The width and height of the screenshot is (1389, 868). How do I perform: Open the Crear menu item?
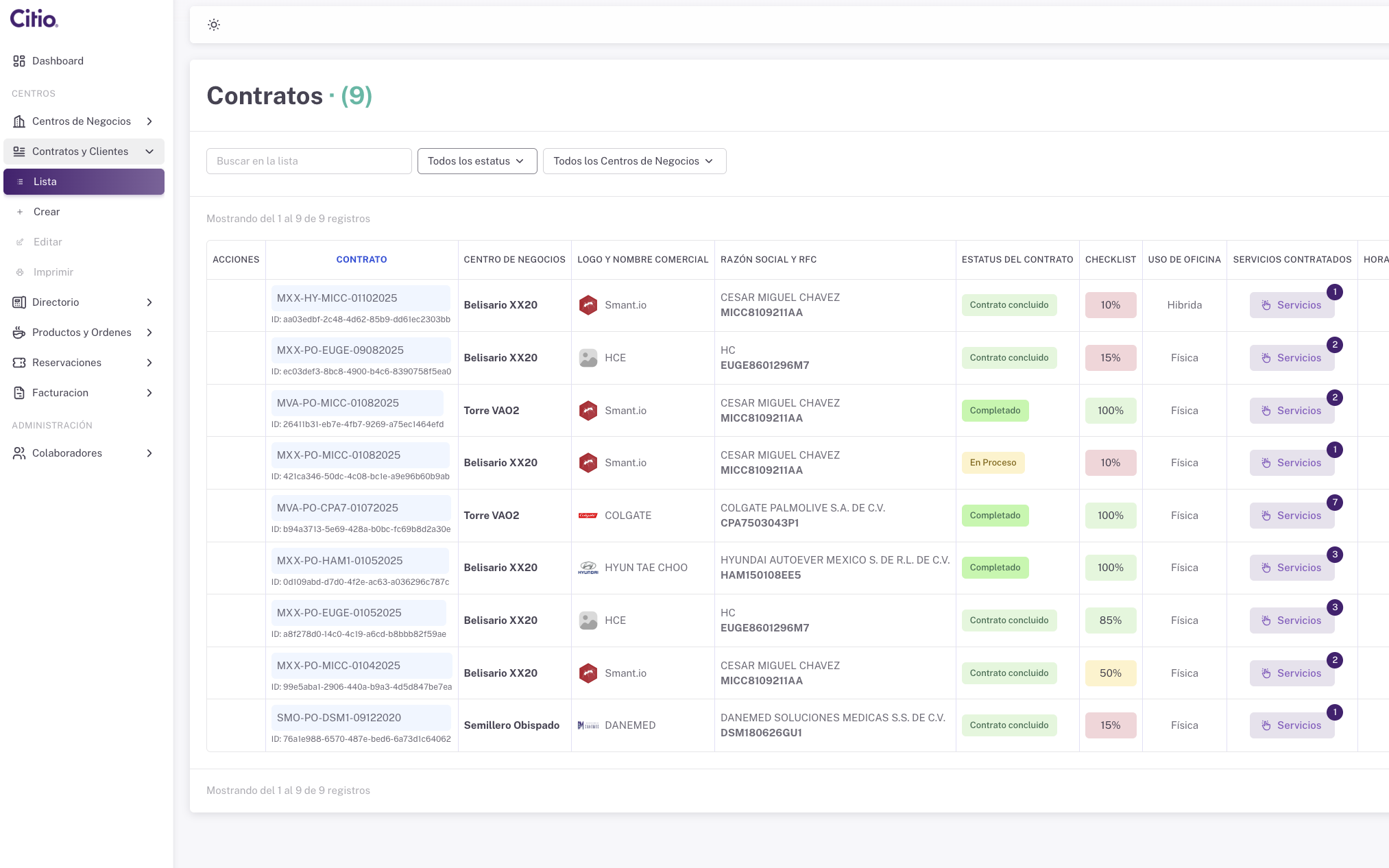(x=47, y=212)
